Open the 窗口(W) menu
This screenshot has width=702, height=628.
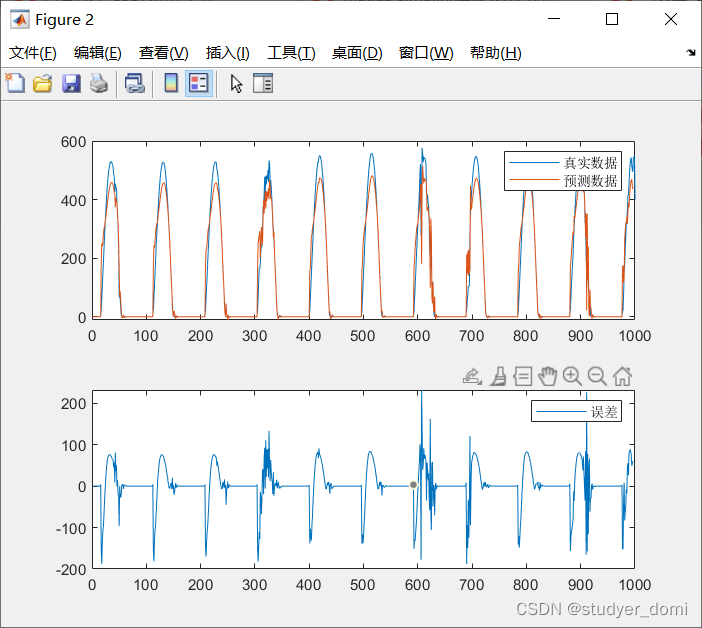coord(426,53)
